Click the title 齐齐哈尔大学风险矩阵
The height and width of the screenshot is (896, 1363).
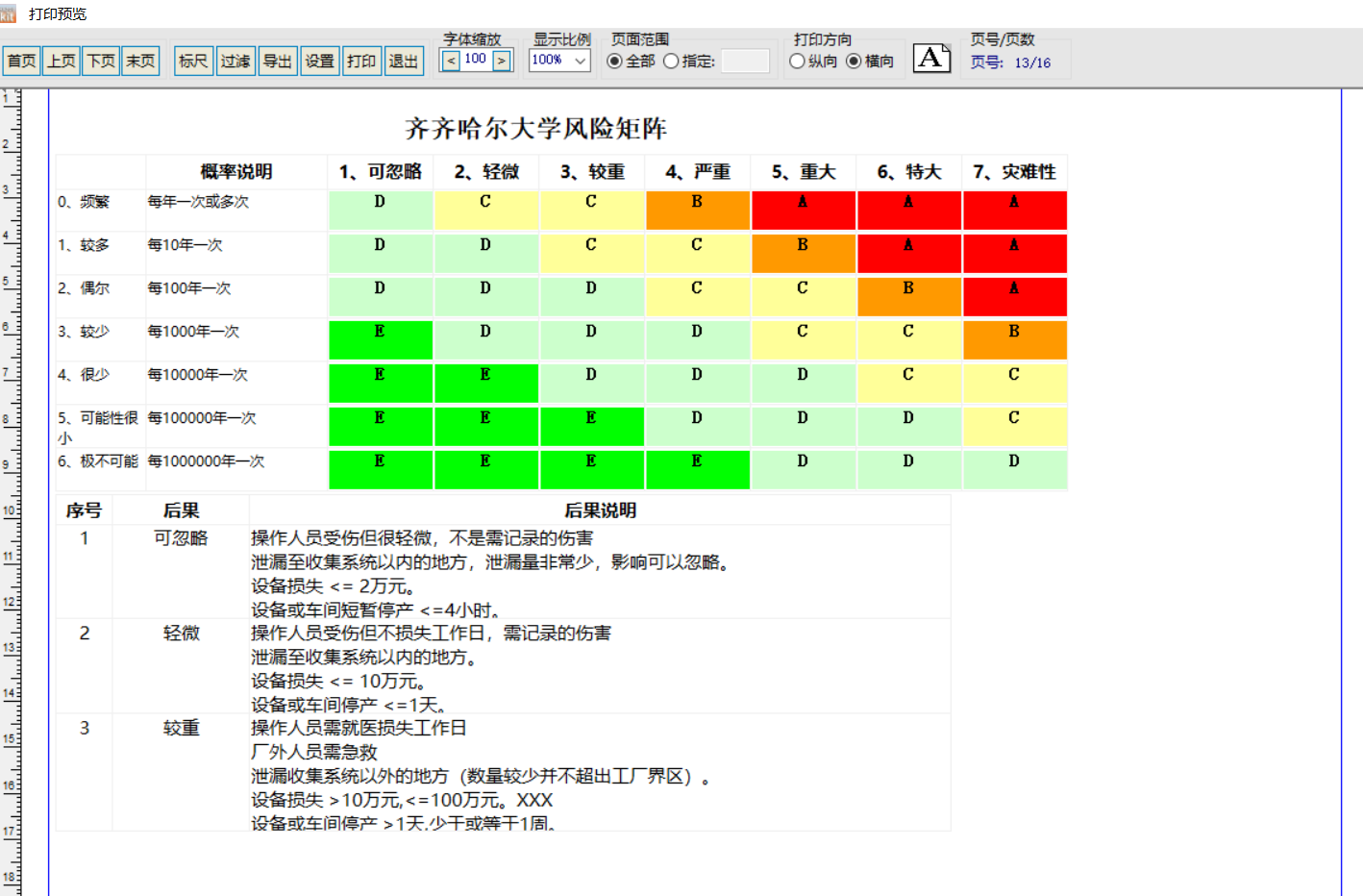(x=535, y=128)
